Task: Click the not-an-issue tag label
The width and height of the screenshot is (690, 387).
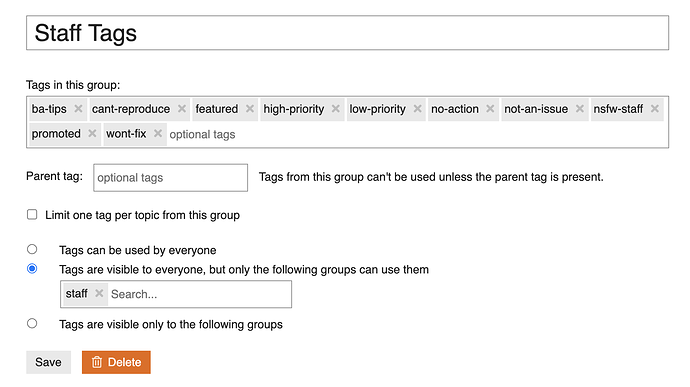Action: pos(536,109)
